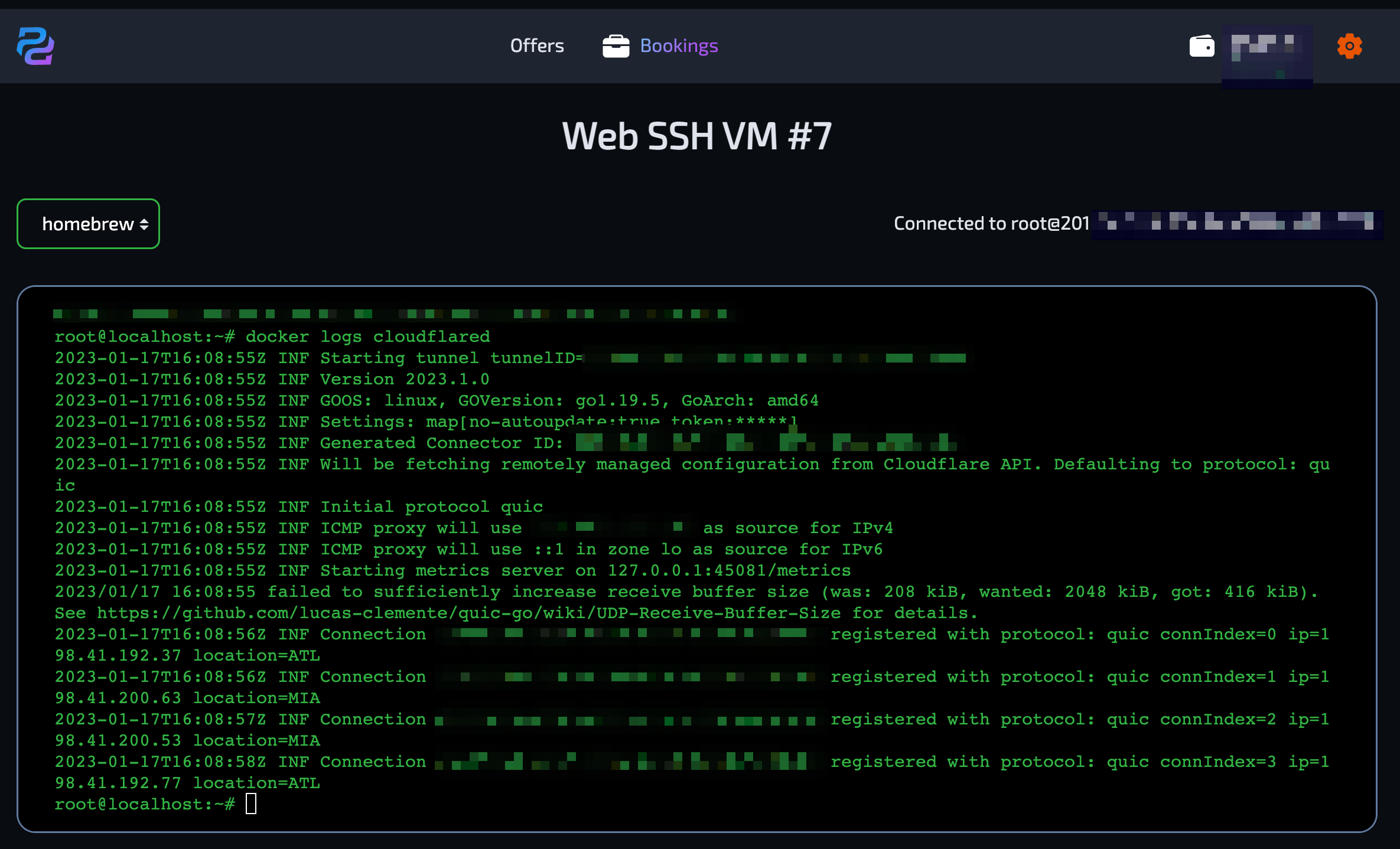Focus the terminal at the cursor block
Image resolution: width=1400 pixels, height=849 pixels.
[x=251, y=804]
